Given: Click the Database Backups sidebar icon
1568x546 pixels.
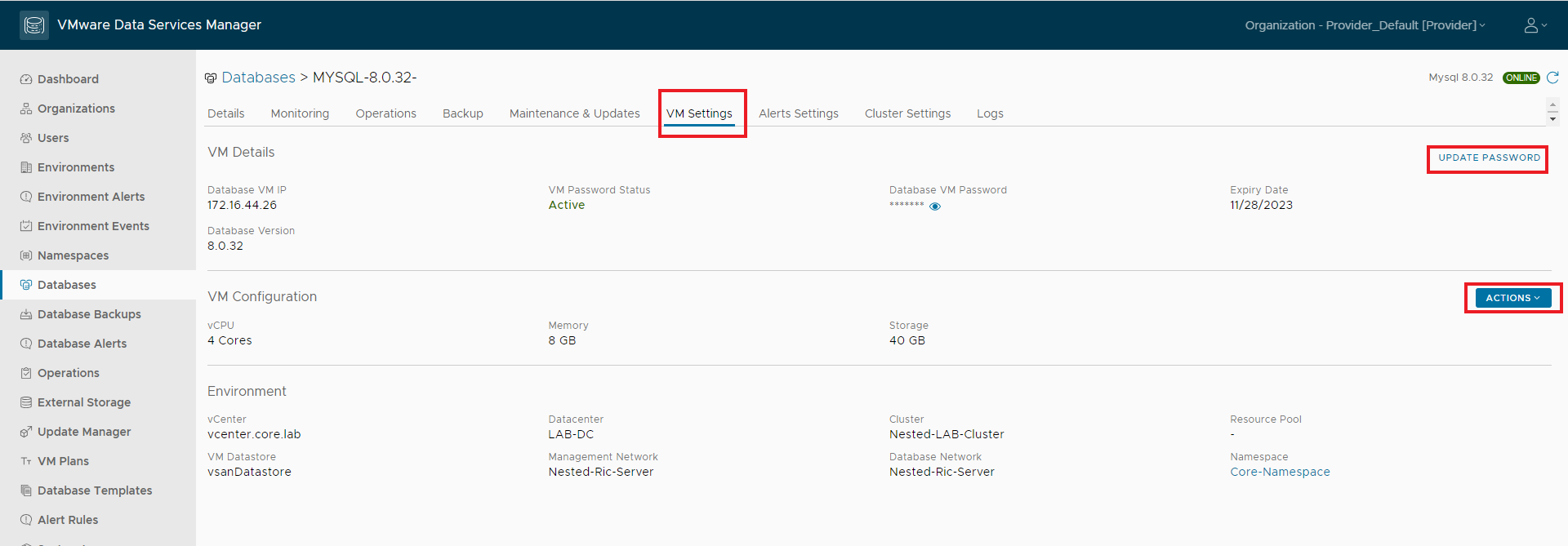Looking at the screenshot, I should coord(26,314).
